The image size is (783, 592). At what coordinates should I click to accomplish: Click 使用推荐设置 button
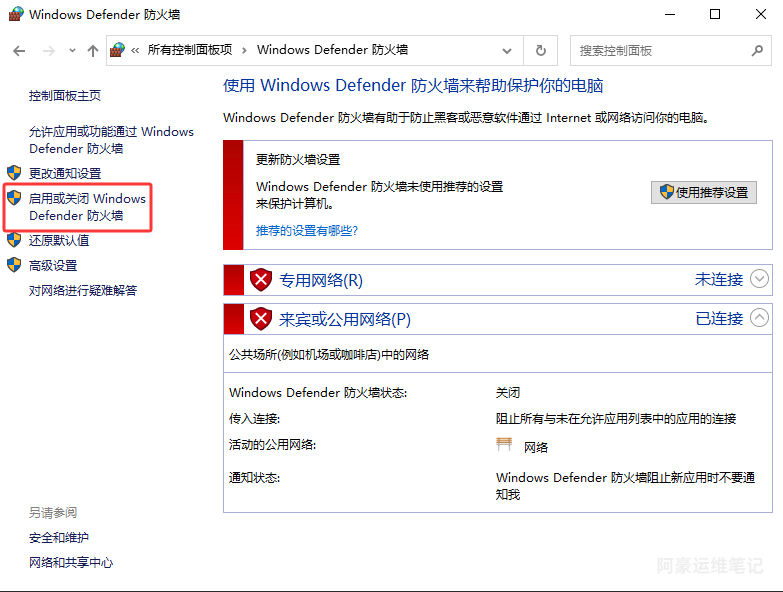[x=704, y=192]
